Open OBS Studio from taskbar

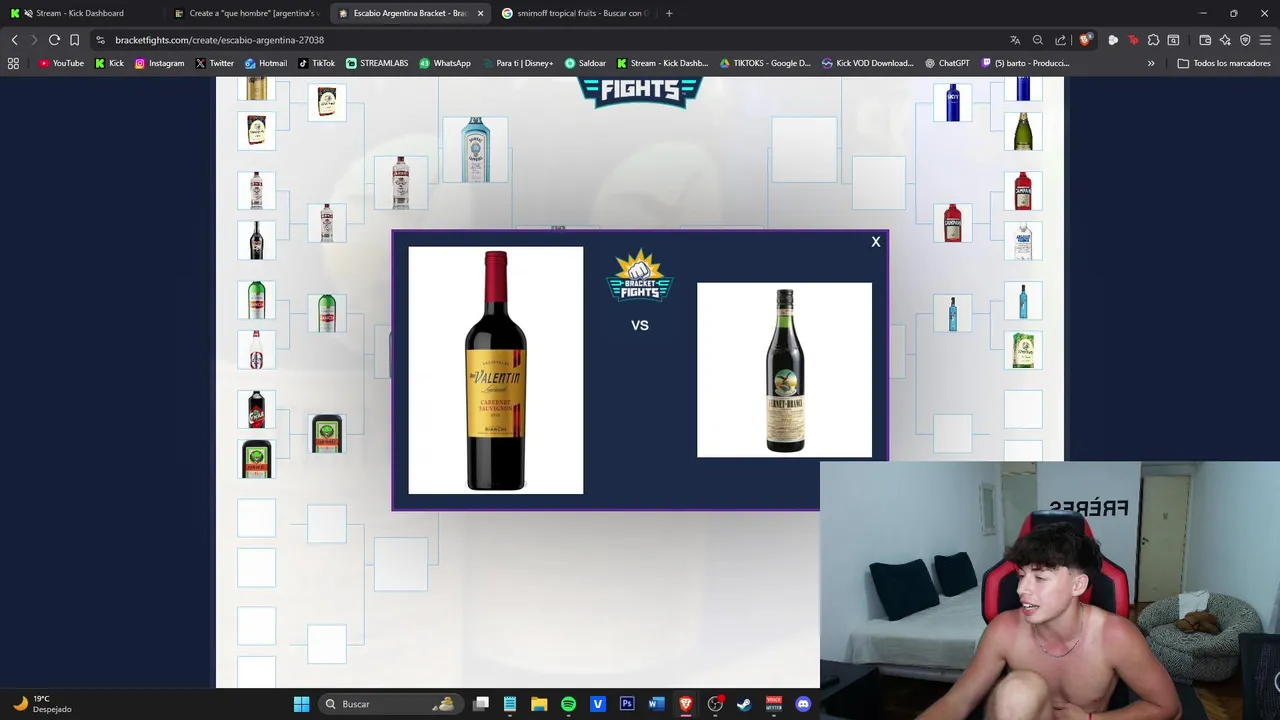pos(715,704)
